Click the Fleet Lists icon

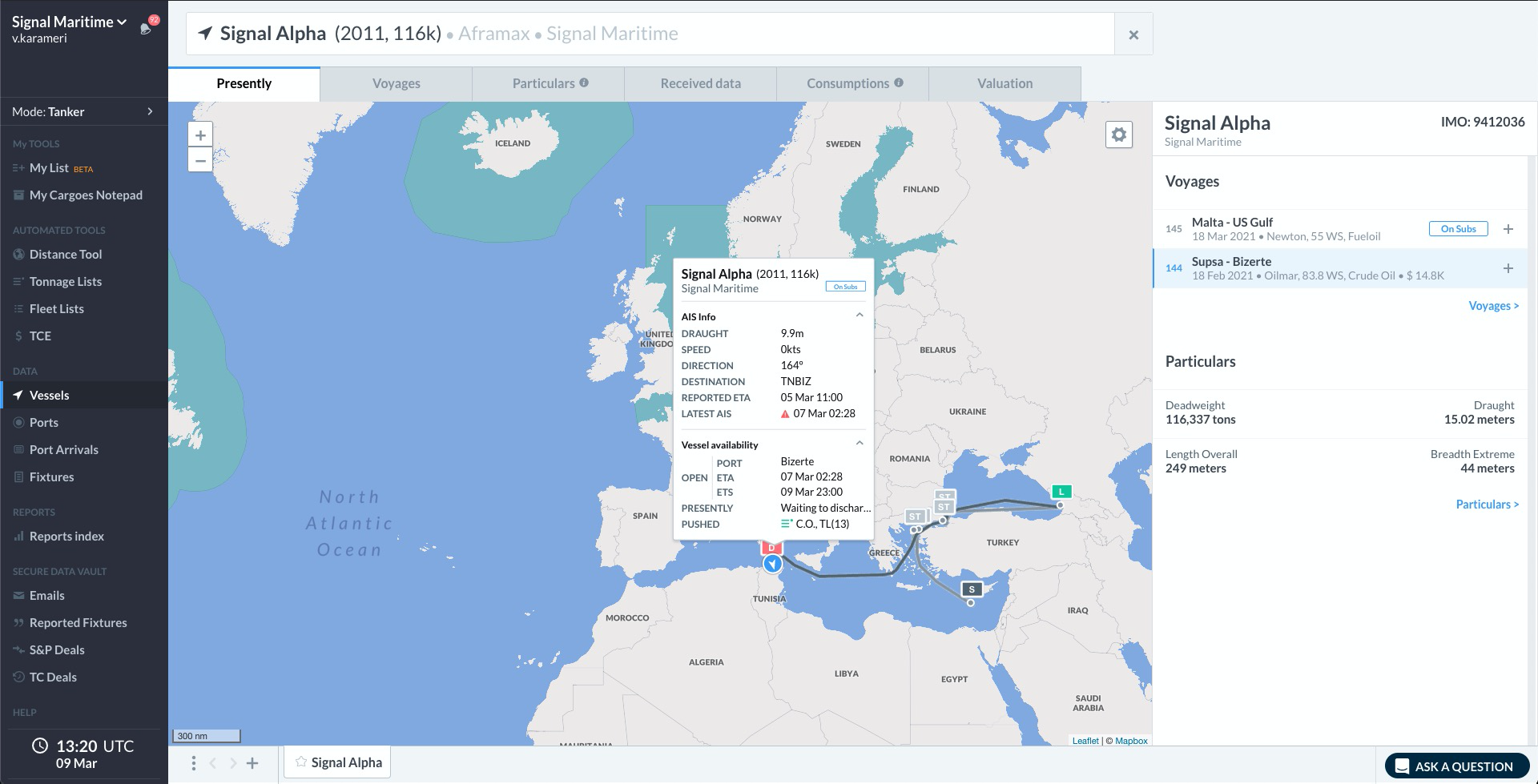pyautogui.click(x=18, y=309)
